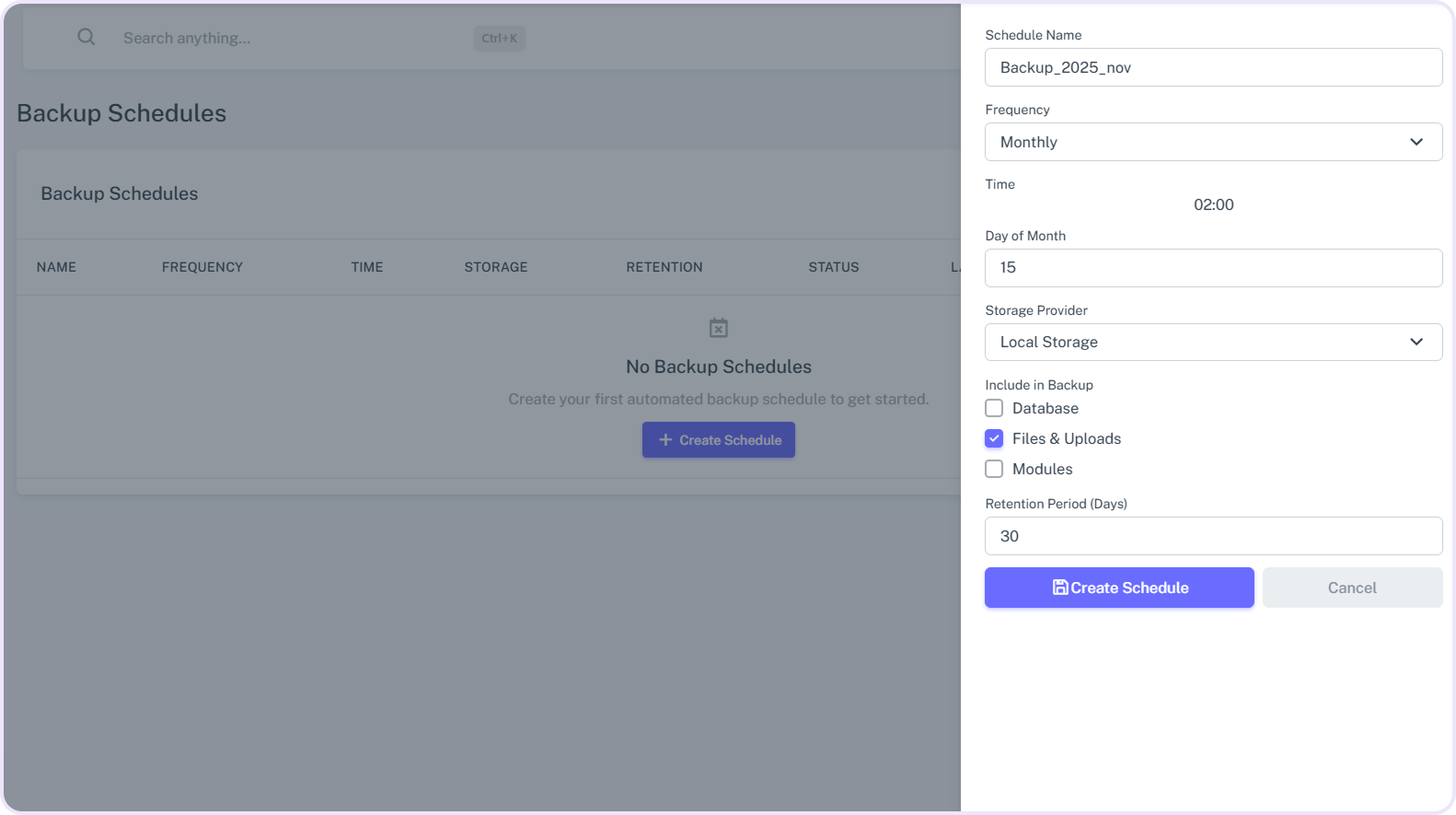Click the empty calendar icon above No Backup Schedules
Screen dimensions: 1456x815
click(x=719, y=328)
